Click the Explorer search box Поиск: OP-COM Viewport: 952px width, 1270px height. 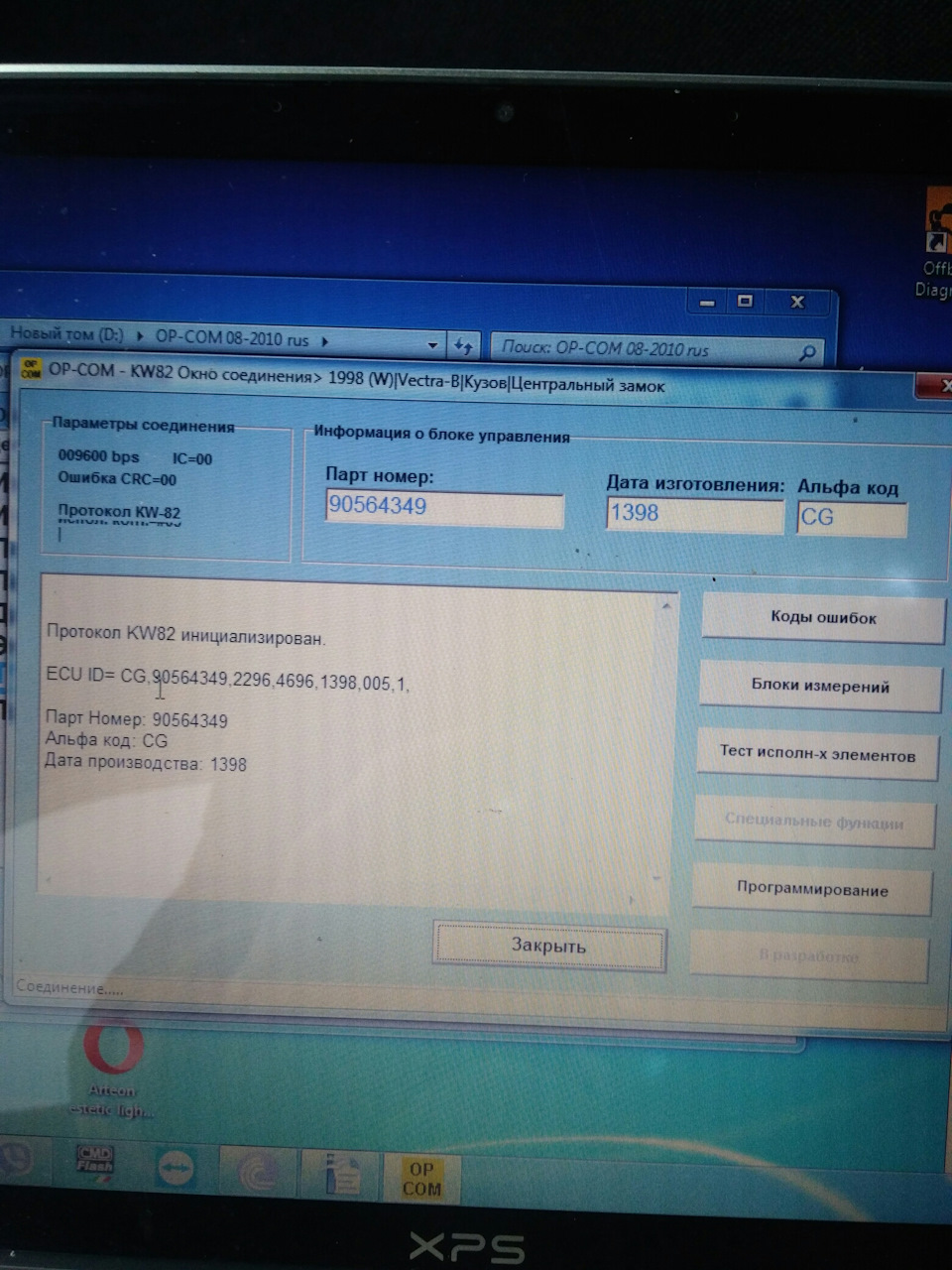tap(656, 349)
